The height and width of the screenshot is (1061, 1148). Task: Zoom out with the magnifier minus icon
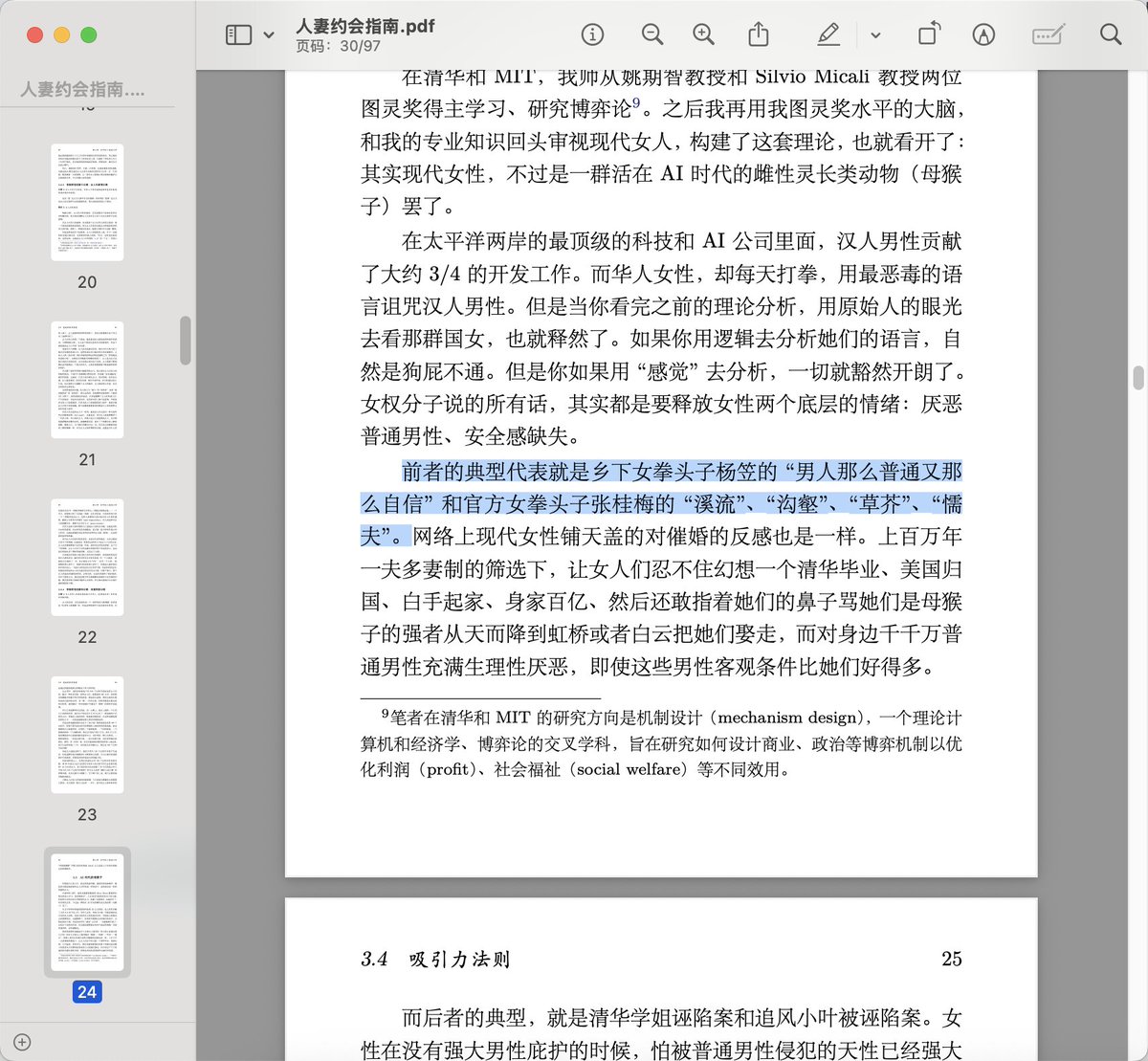point(652,33)
